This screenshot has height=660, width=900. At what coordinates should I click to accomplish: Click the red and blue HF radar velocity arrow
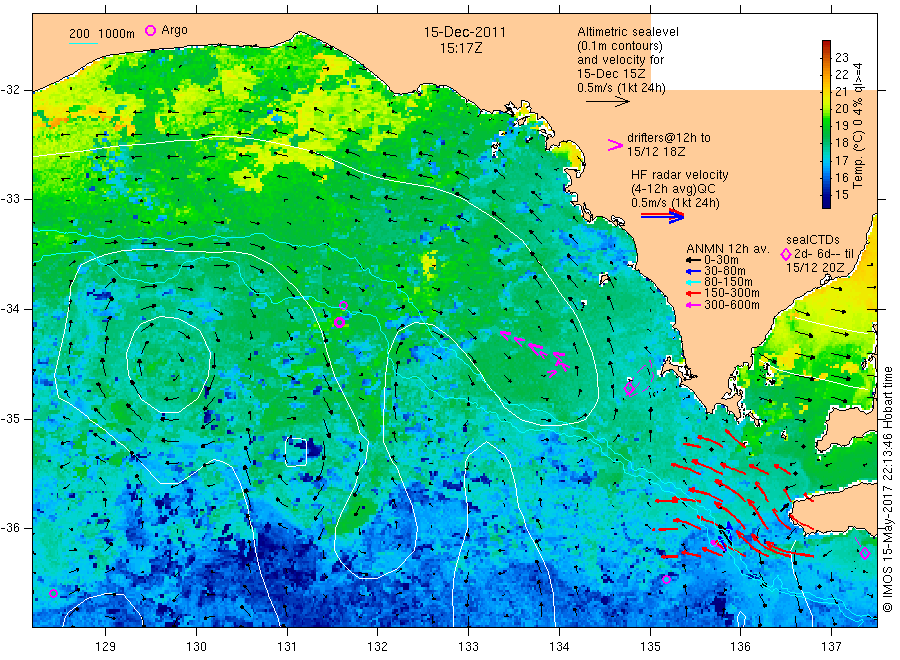click(x=663, y=216)
